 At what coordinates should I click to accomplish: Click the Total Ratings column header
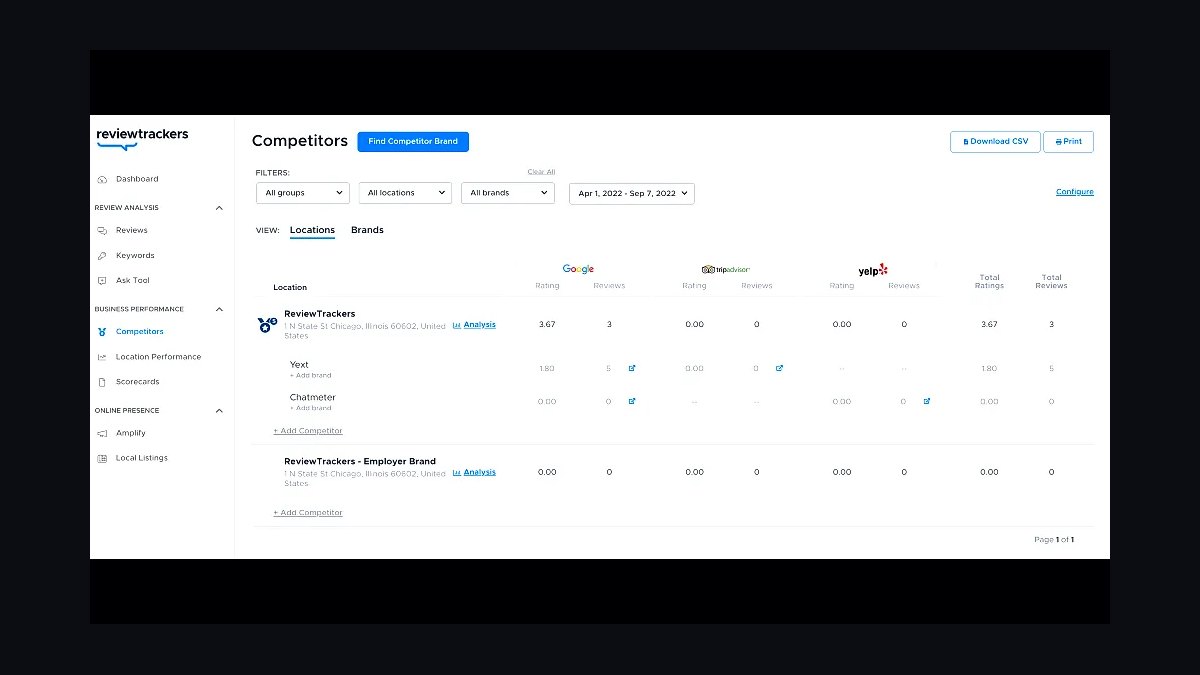coord(989,282)
